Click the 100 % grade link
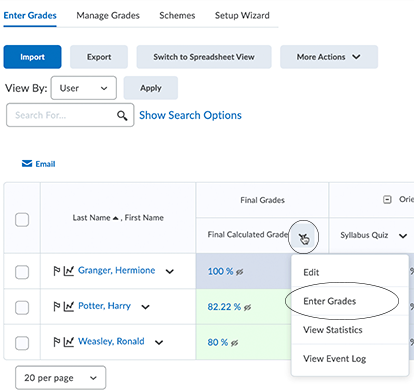 tap(220, 272)
